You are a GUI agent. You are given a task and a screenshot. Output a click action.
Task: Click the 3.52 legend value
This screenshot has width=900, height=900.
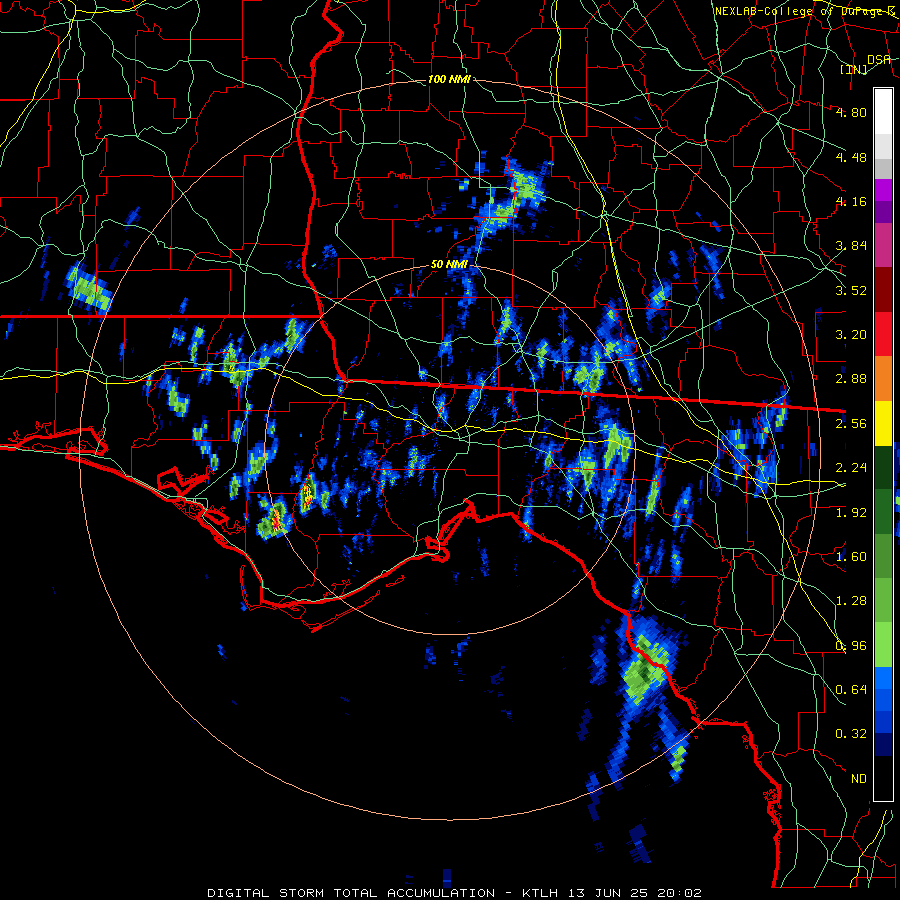(x=851, y=290)
